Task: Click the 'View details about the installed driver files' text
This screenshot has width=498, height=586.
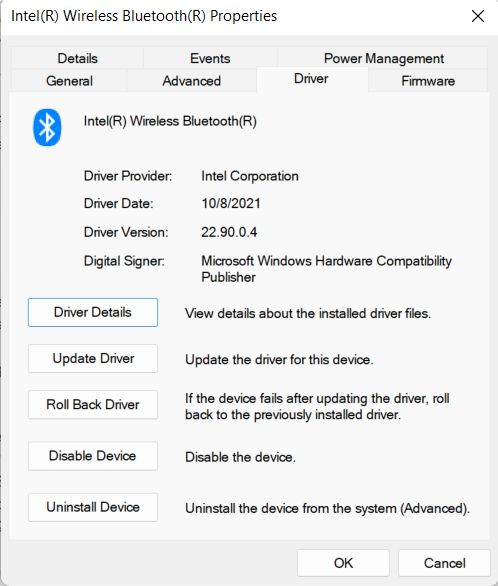Action: click(308, 313)
